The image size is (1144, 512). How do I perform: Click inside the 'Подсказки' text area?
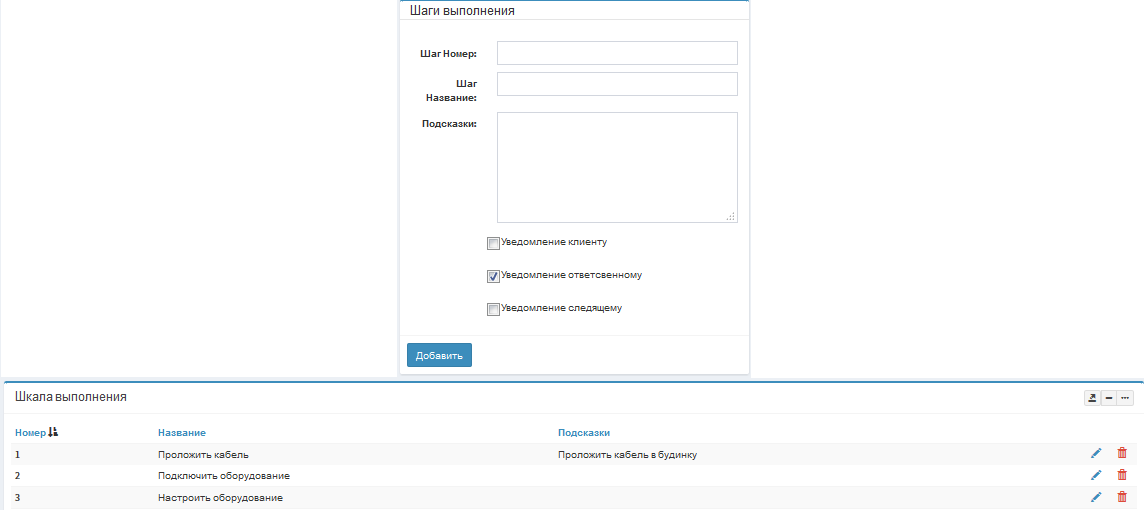[617, 167]
